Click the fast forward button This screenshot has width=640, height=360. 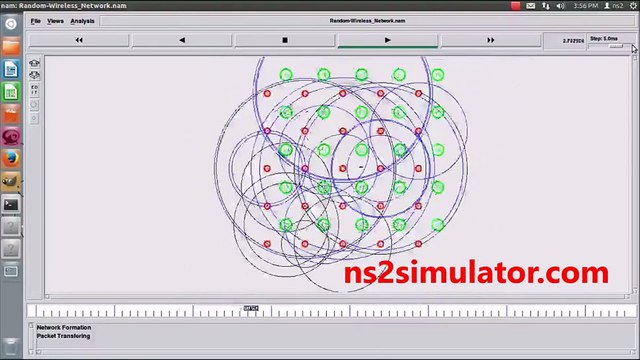tap(491, 40)
